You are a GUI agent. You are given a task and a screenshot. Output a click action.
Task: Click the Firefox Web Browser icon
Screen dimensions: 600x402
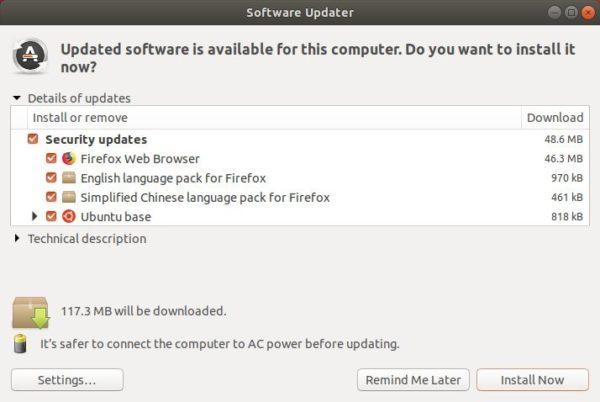click(x=69, y=158)
